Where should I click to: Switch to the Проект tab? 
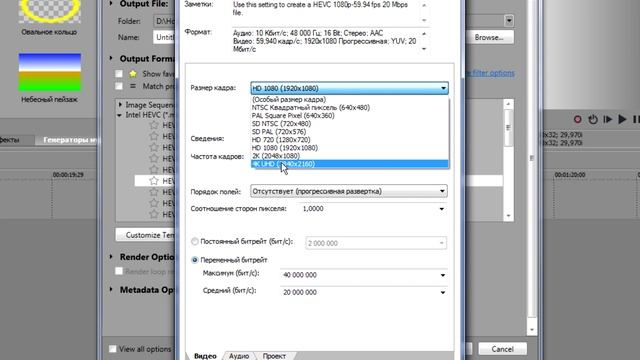click(x=274, y=356)
